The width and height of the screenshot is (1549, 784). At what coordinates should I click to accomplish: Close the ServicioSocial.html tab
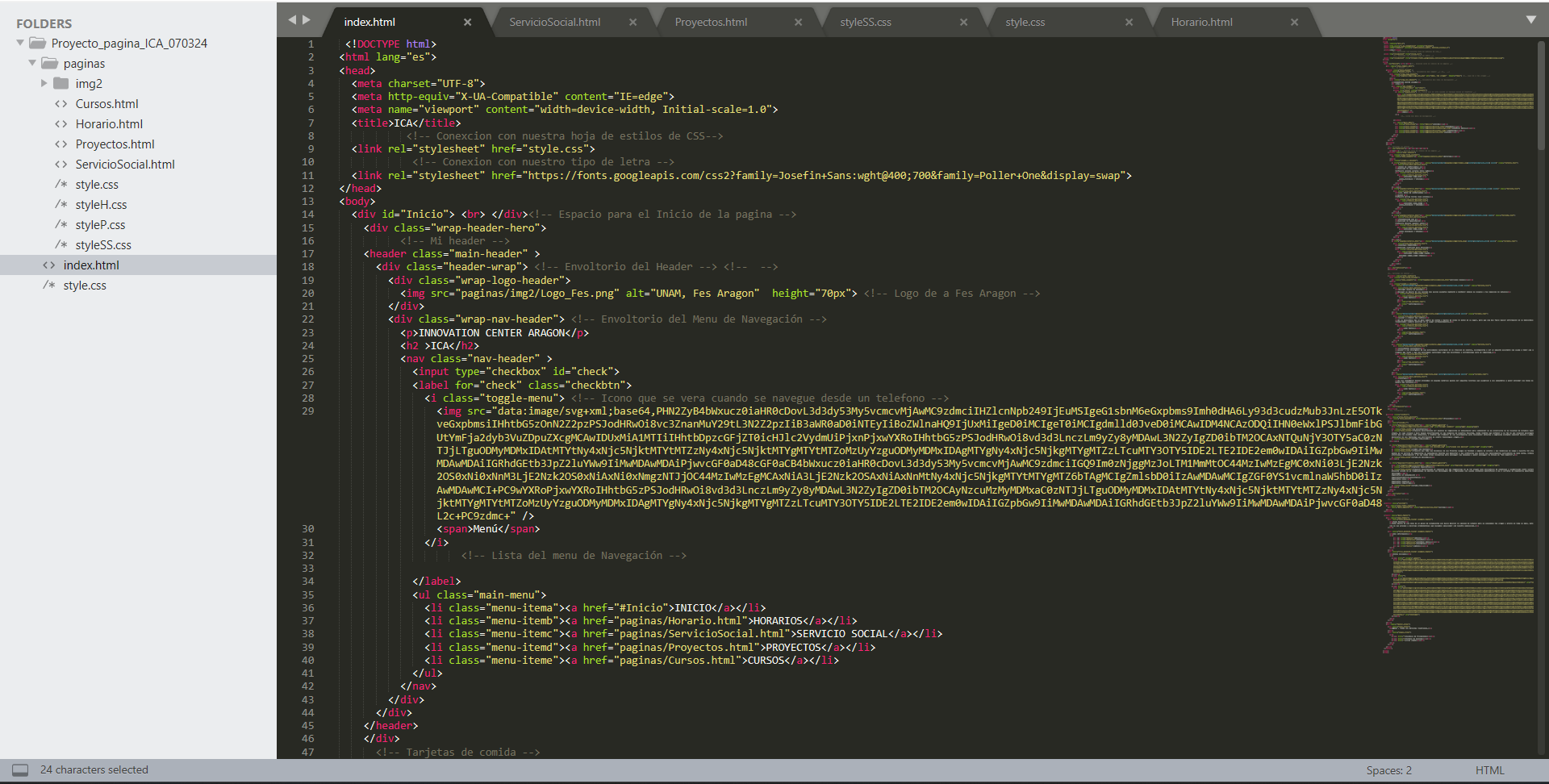coord(633,23)
